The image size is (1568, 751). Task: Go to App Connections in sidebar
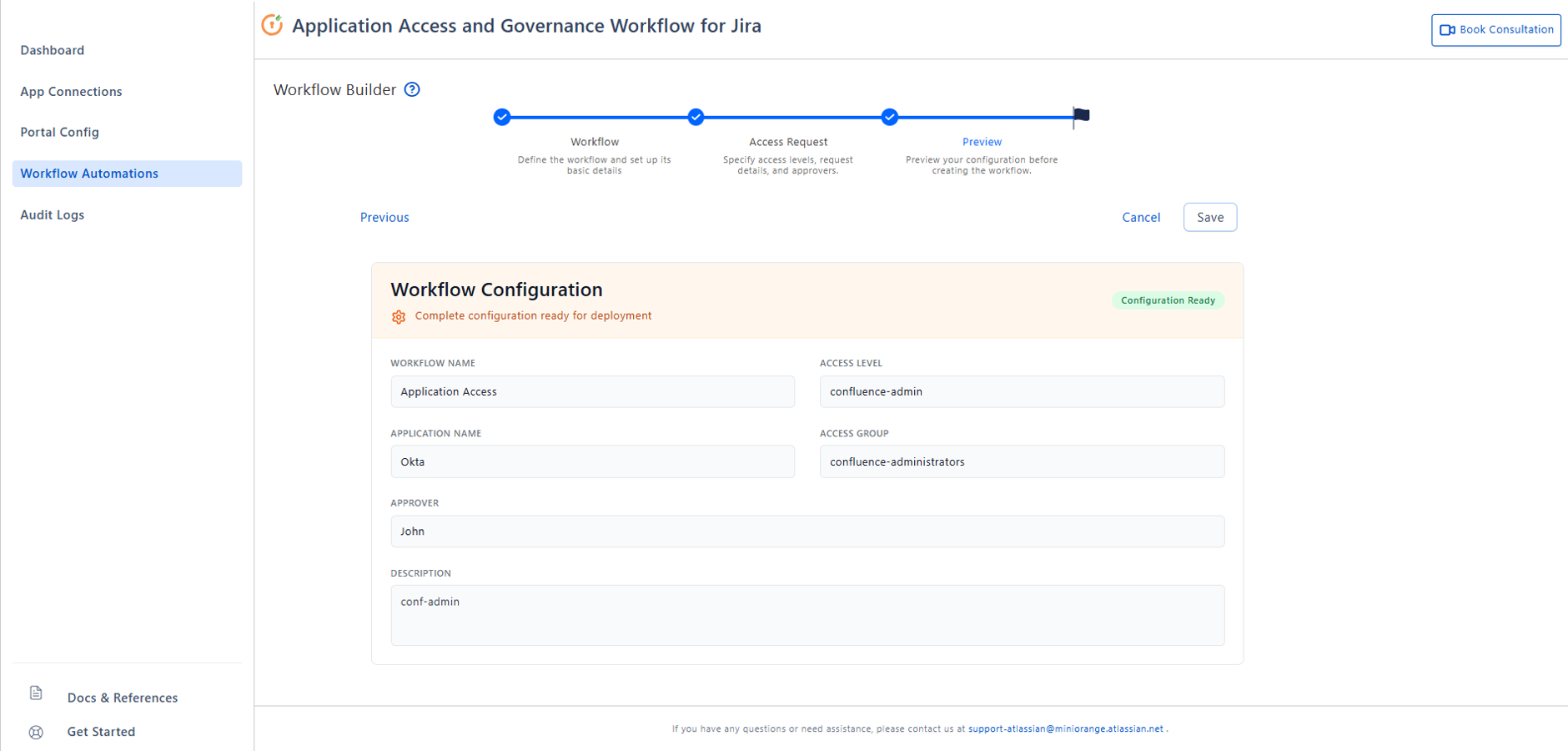click(72, 92)
